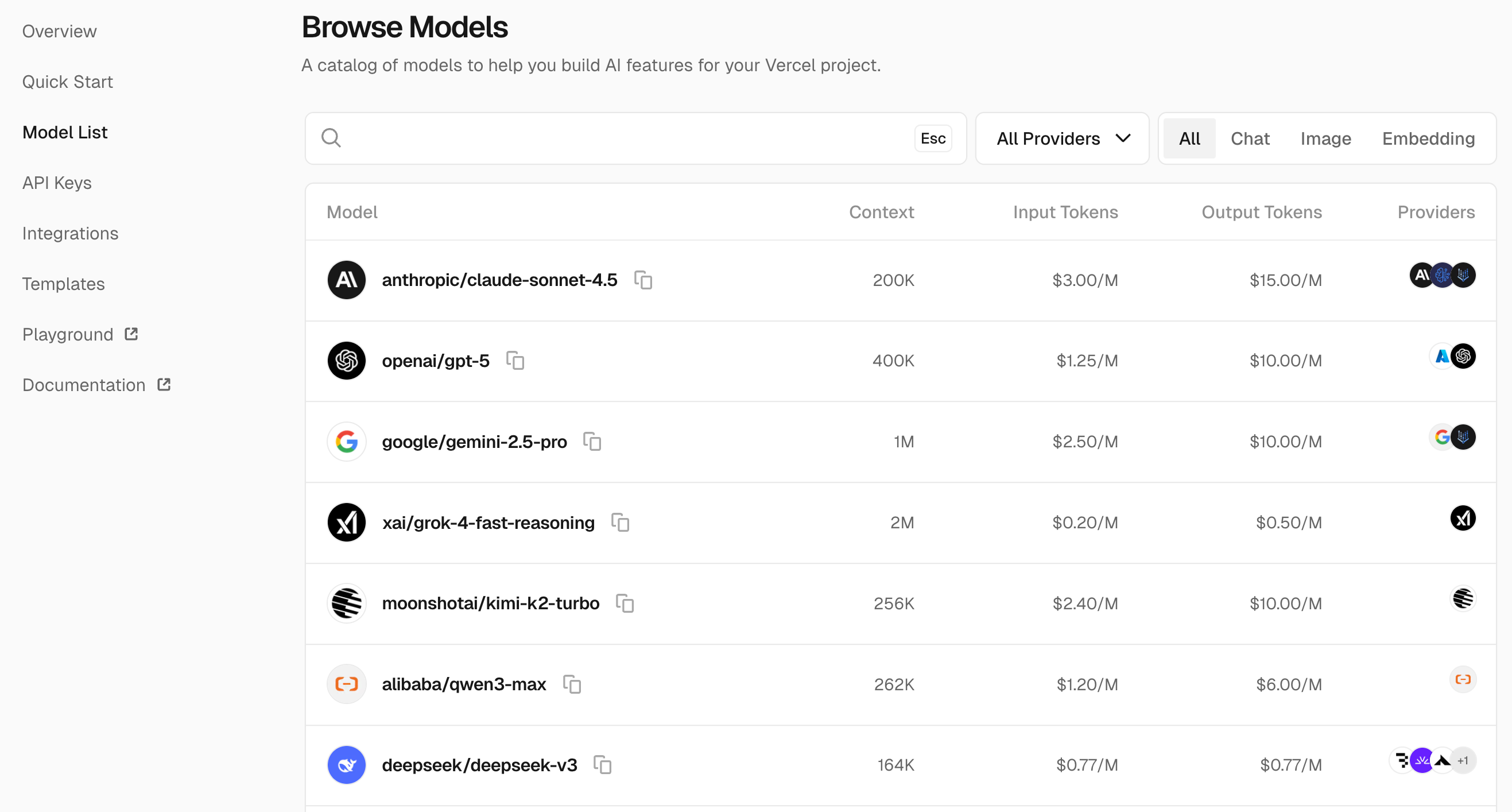
Task: Click copy icon beside google/gemini-2.5-pro
Action: [x=592, y=442]
